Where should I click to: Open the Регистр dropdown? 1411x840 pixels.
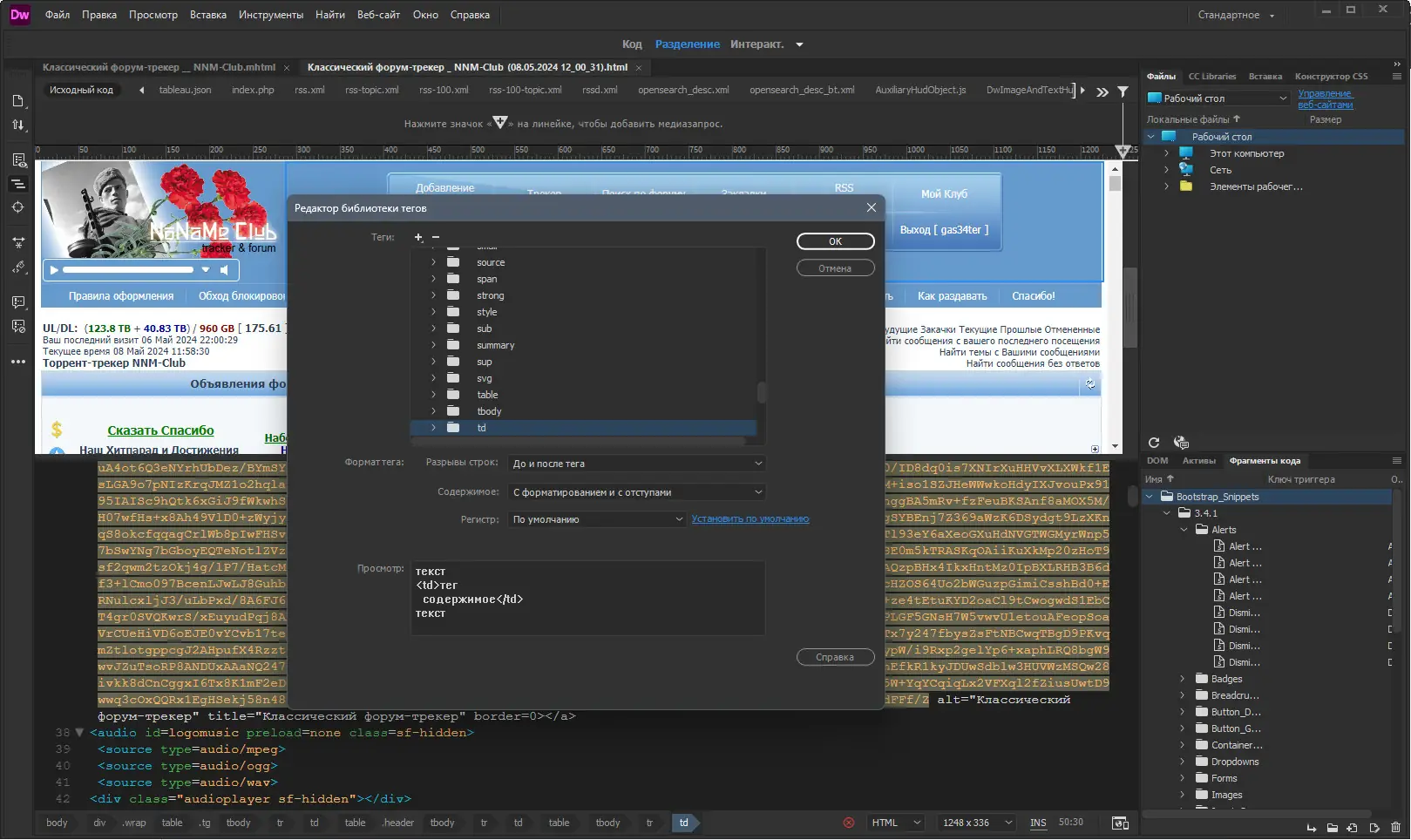click(597, 520)
